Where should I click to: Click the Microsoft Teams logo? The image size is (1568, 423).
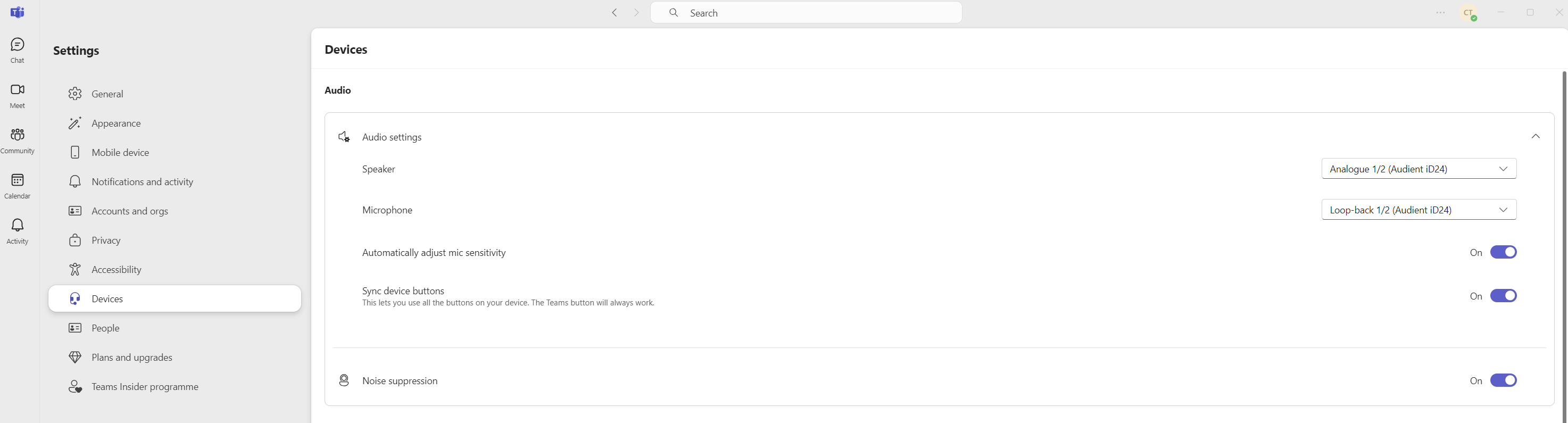click(18, 12)
